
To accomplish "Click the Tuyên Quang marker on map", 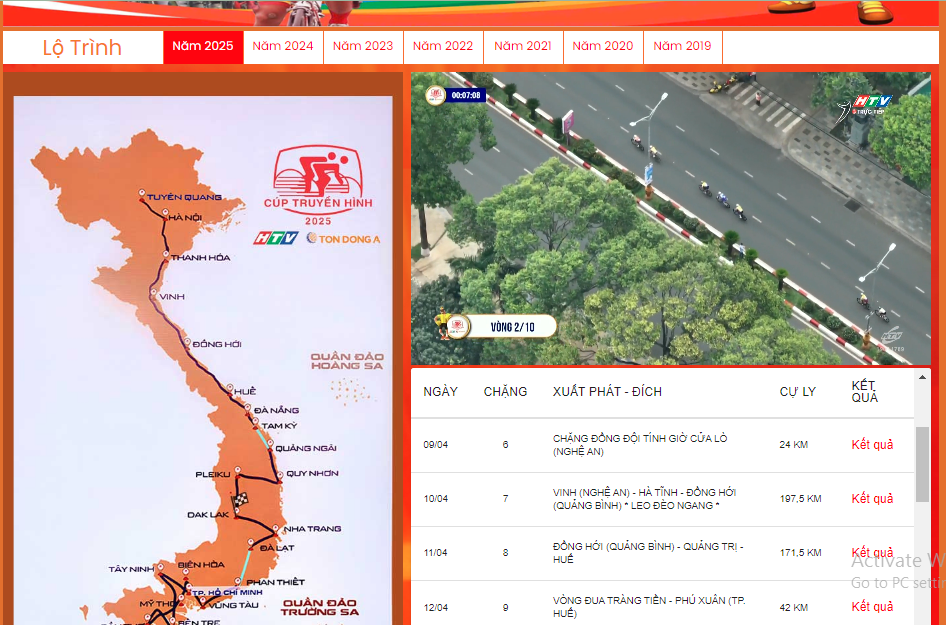I will 142,193.
